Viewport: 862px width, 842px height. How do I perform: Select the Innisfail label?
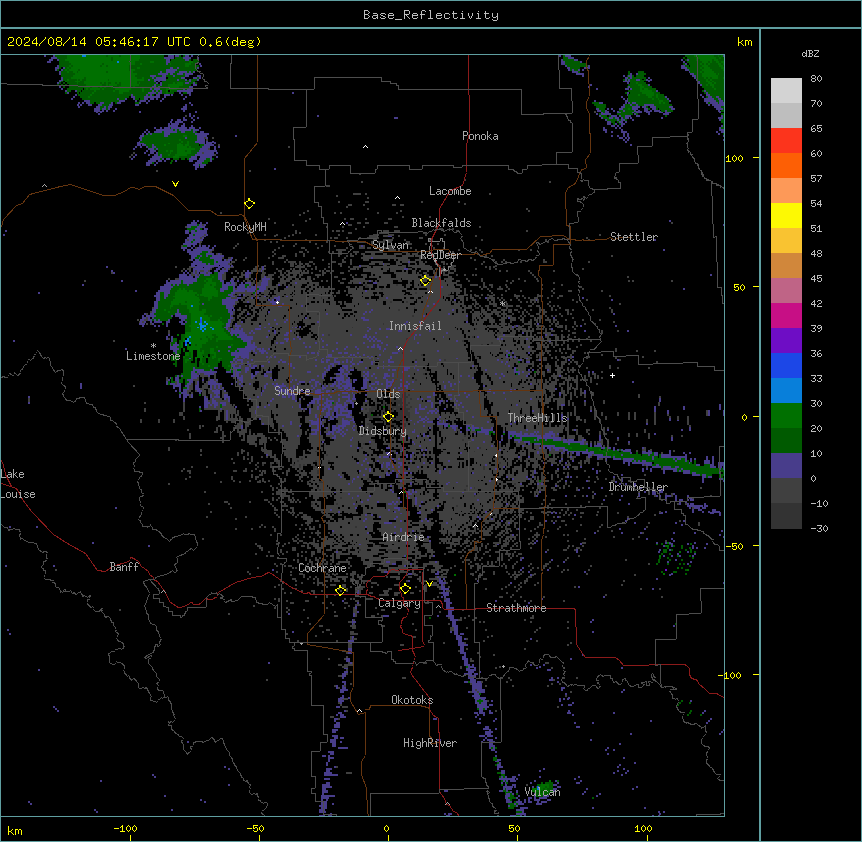[415, 326]
